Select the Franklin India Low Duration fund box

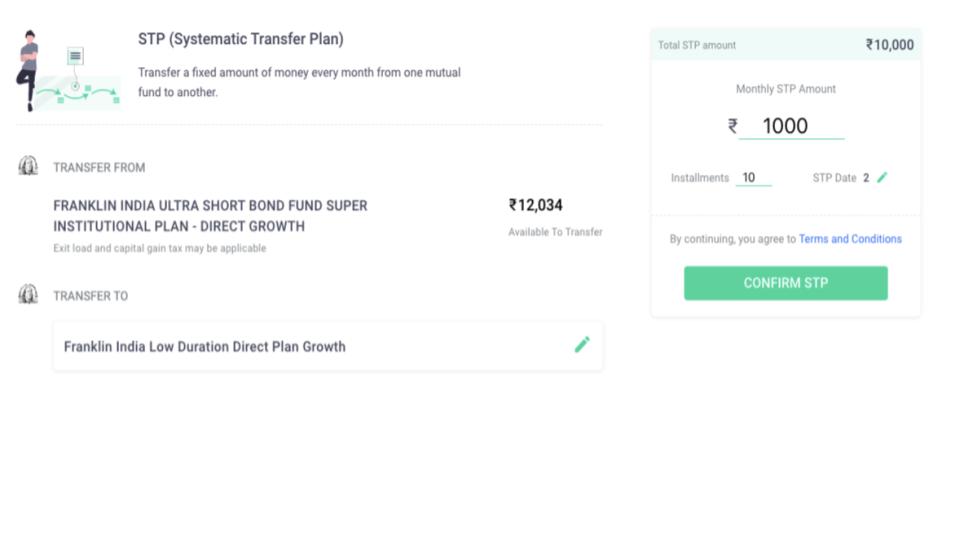tap(328, 347)
